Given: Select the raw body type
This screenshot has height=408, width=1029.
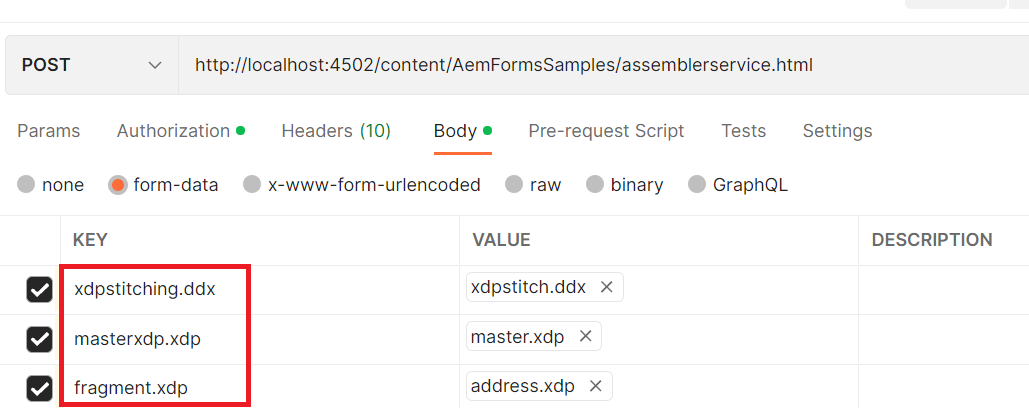Looking at the screenshot, I should coord(514,185).
